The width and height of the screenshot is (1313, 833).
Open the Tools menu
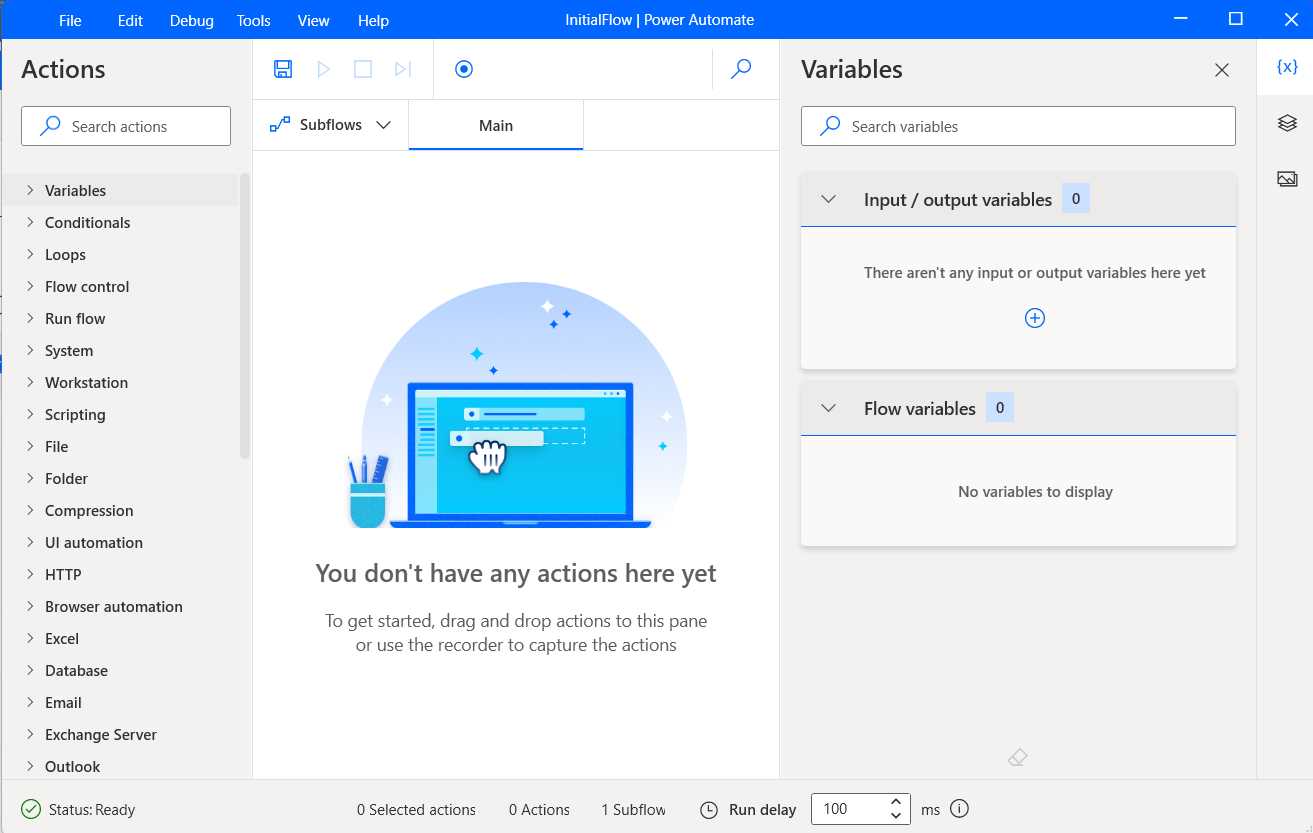(x=254, y=20)
